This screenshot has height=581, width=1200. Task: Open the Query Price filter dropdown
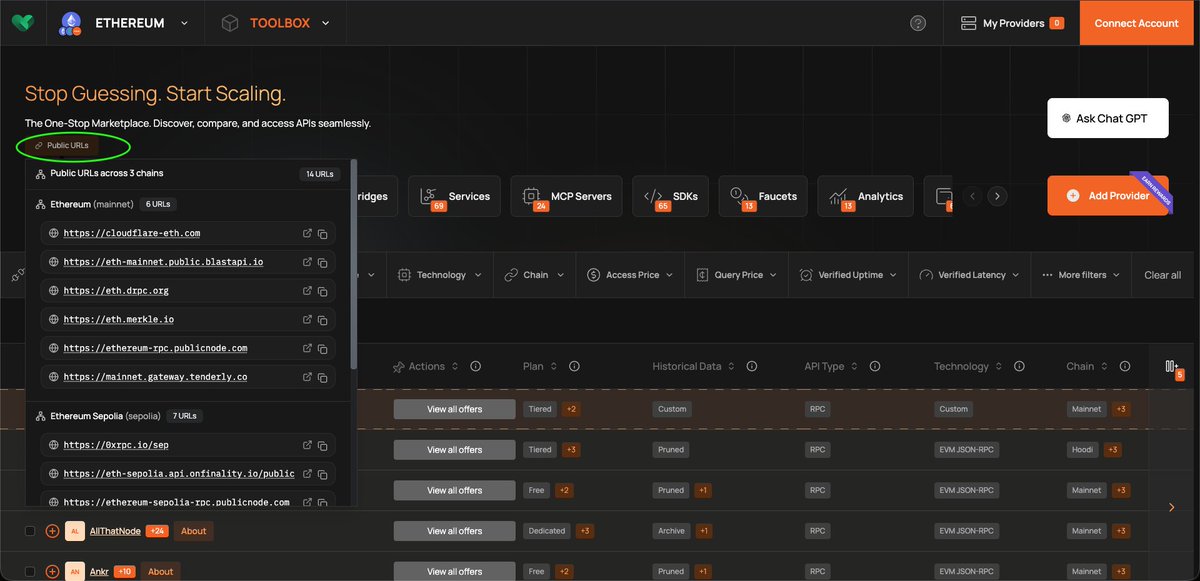pyautogui.click(x=737, y=275)
